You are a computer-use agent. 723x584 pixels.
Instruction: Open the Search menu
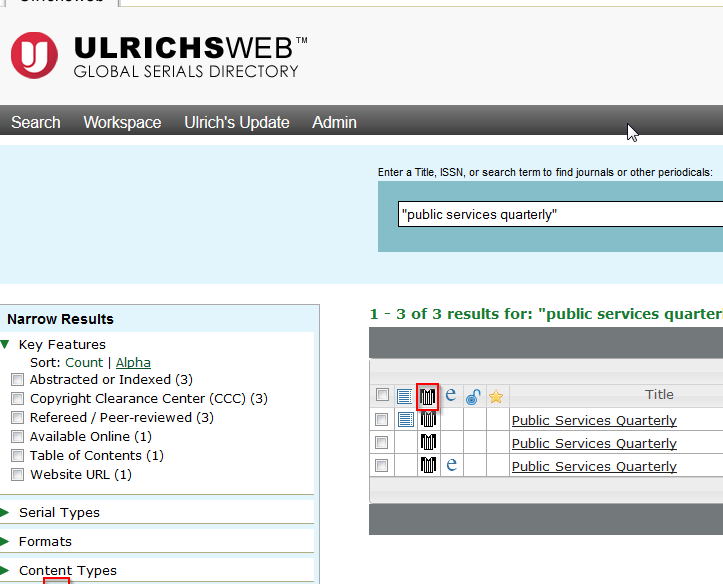[36, 123]
